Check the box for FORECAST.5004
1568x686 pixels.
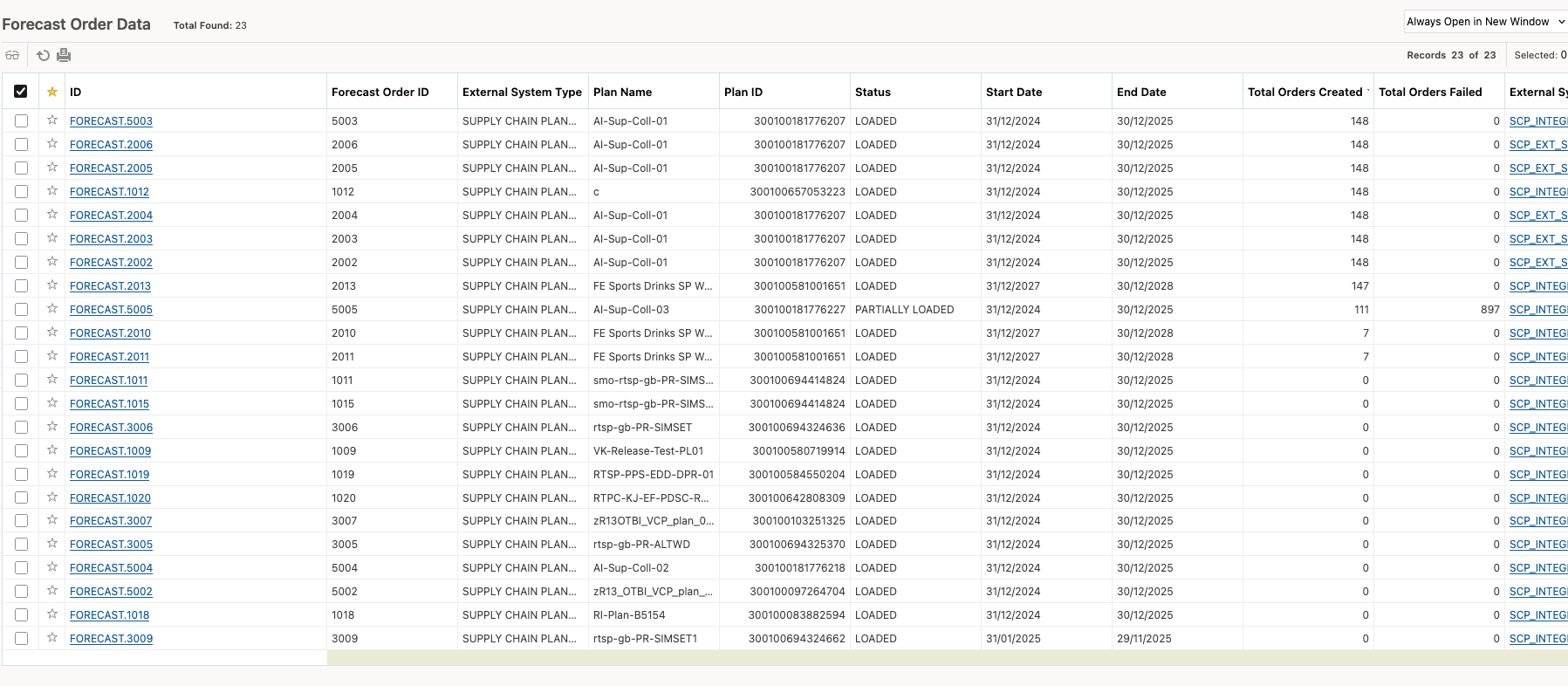click(x=21, y=568)
